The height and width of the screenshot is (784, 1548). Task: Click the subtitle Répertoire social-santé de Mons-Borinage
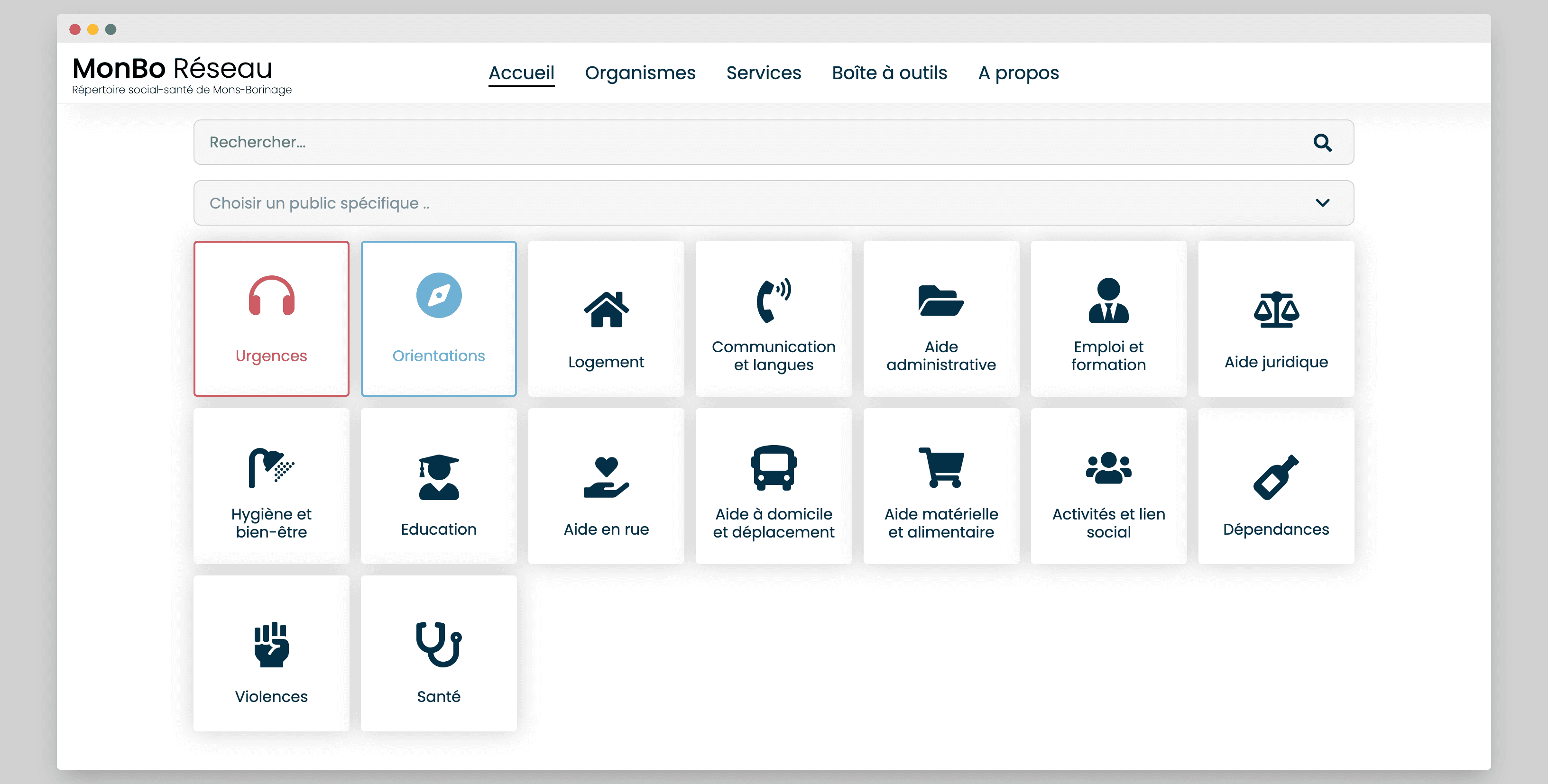182,90
